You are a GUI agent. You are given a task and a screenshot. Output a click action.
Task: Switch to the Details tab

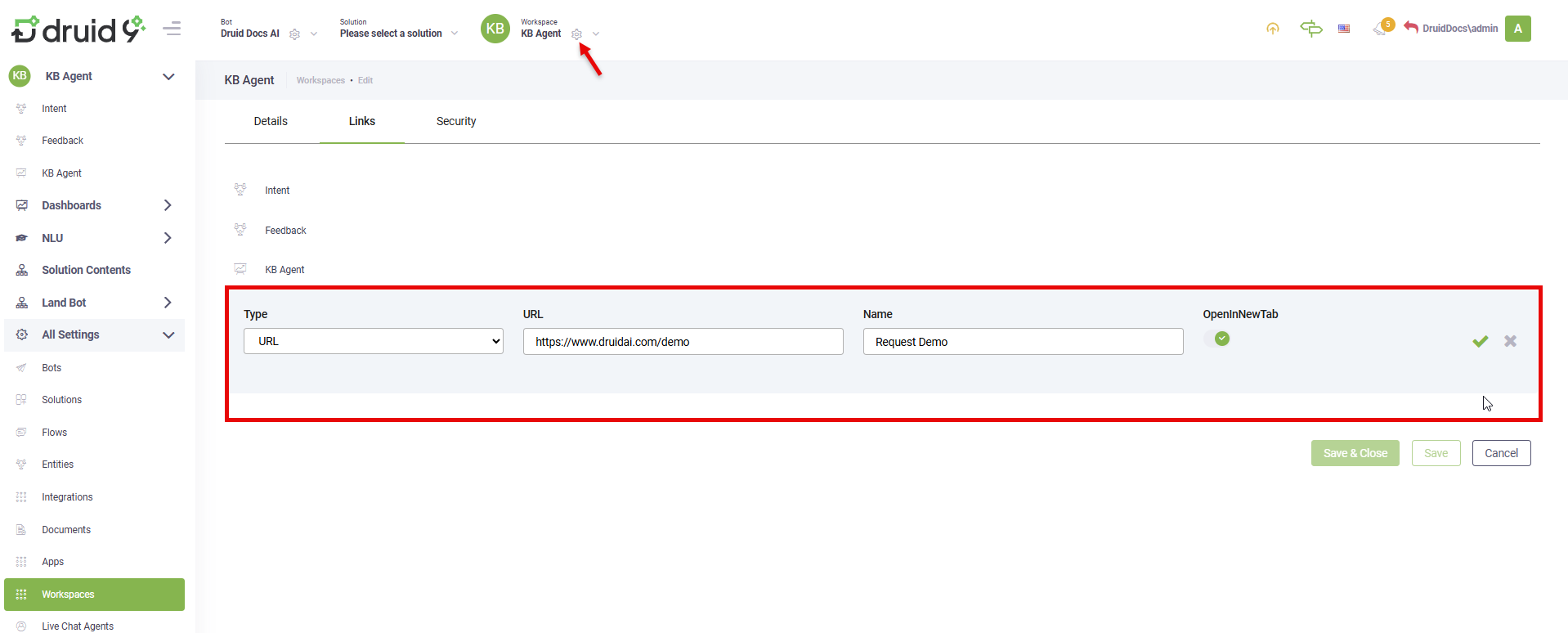[271, 121]
